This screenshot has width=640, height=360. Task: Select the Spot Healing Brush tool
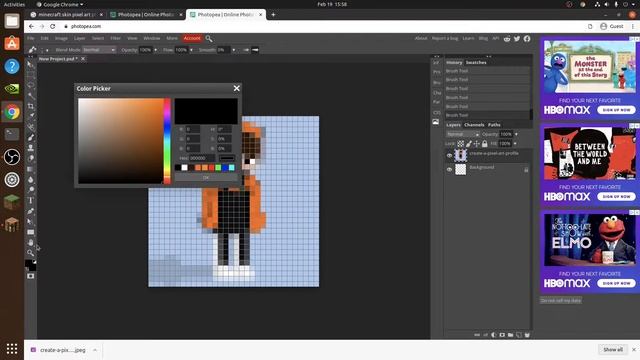tap(31, 127)
